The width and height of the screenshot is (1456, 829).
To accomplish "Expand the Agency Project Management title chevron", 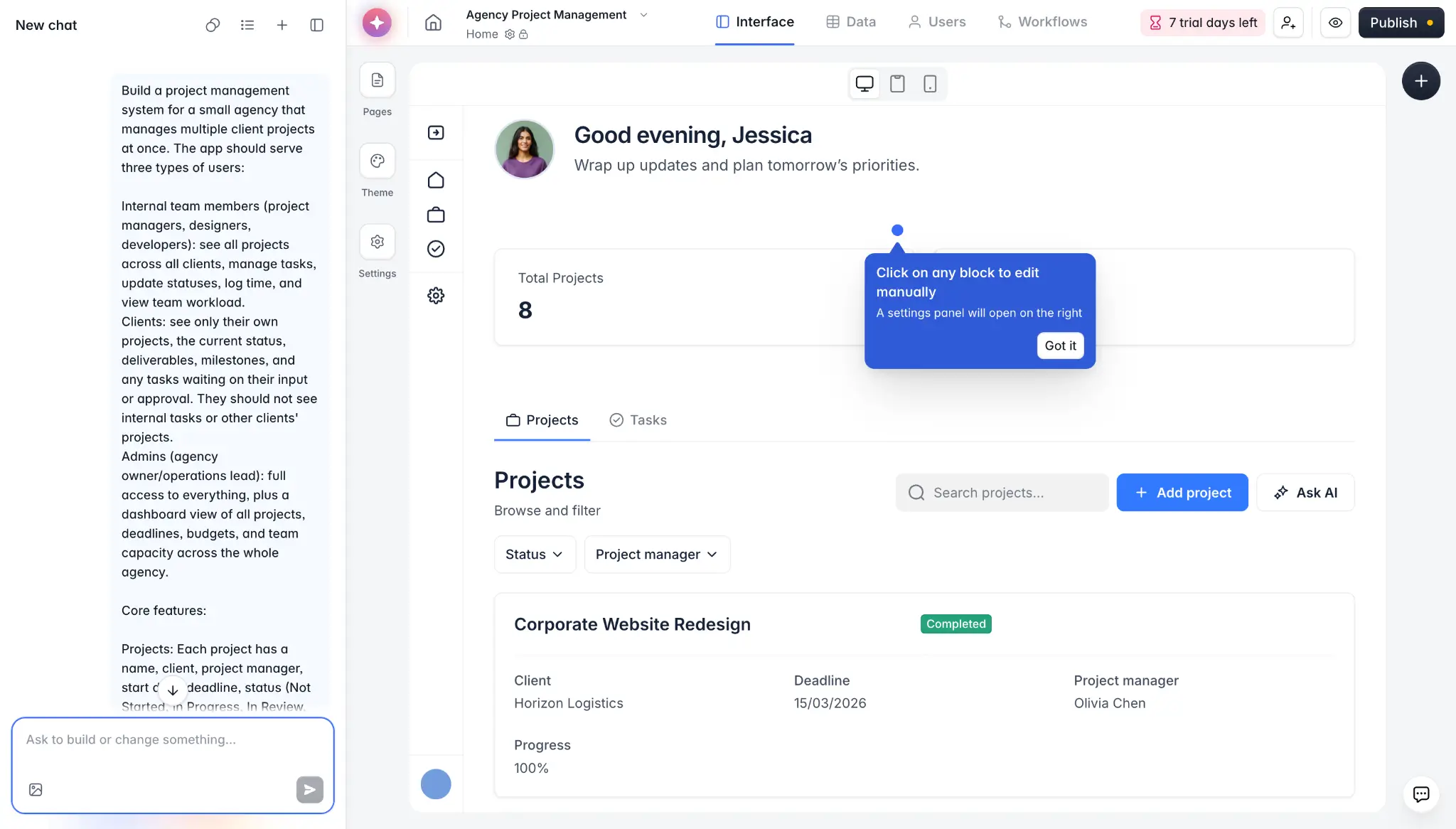I will coord(643,14).
